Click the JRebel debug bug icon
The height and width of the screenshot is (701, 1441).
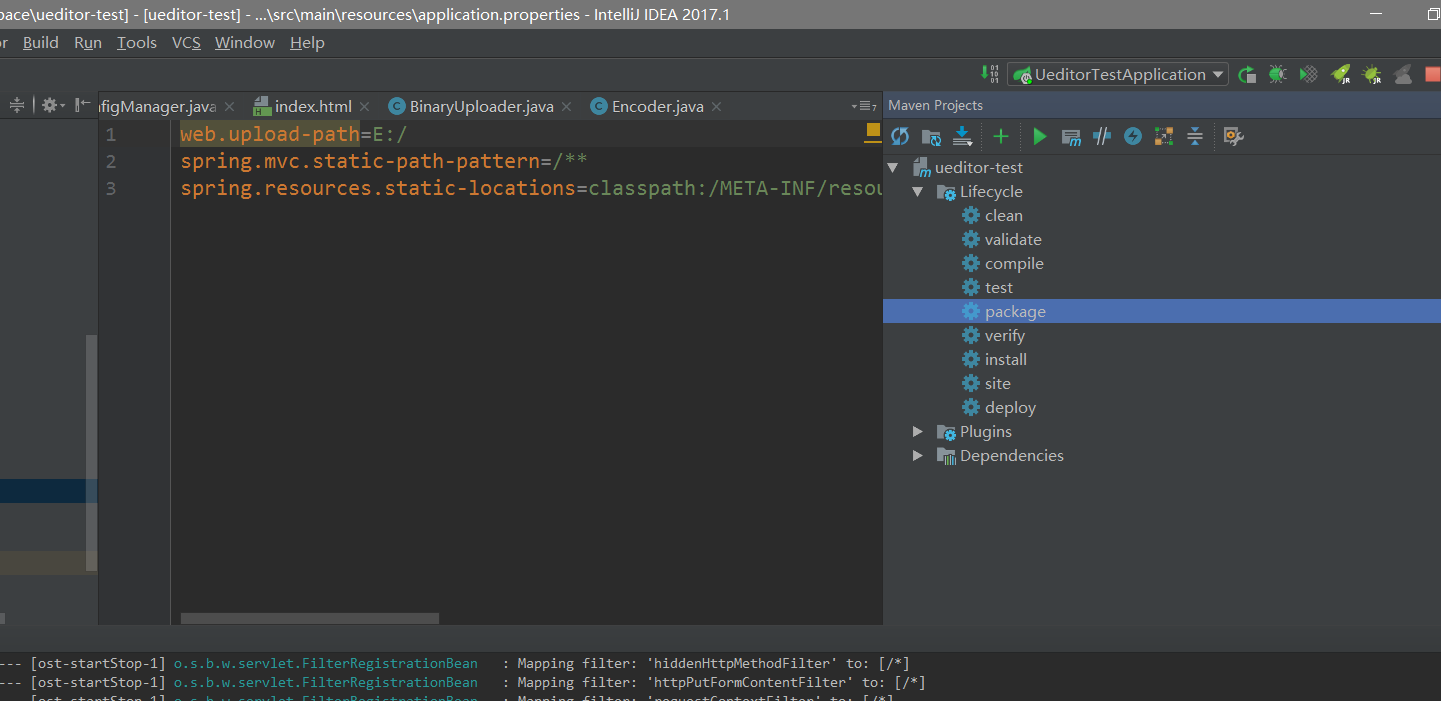[1372, 74]
